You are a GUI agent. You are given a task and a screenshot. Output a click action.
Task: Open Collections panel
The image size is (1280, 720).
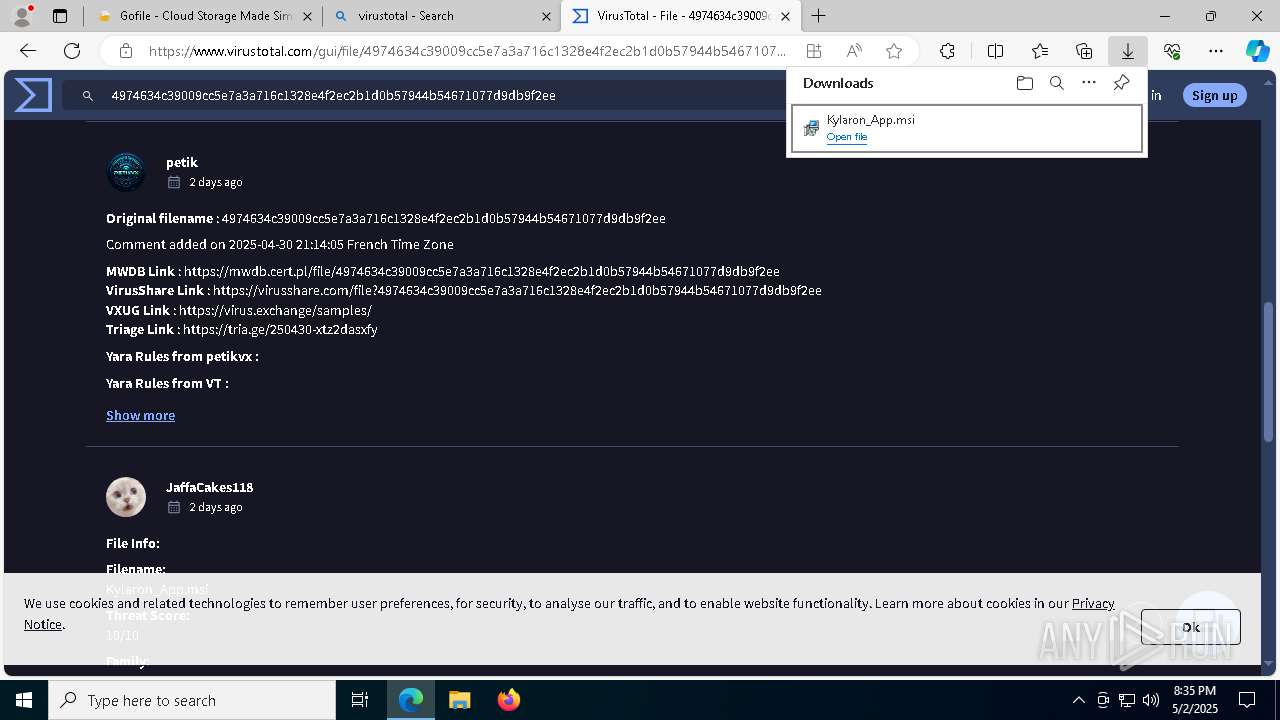point(1084,51)
